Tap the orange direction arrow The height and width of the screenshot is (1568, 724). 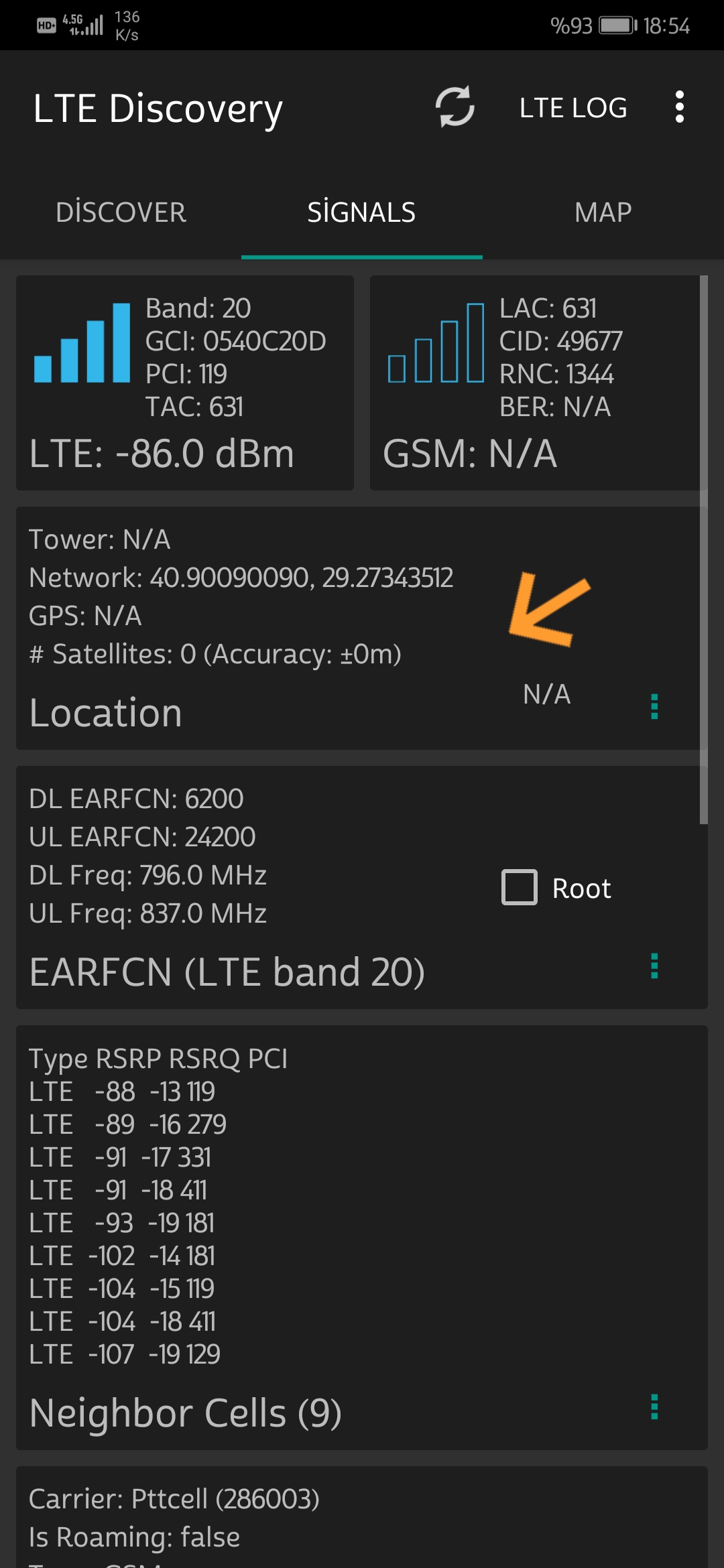pyautogui.click(x=548, y=609)
